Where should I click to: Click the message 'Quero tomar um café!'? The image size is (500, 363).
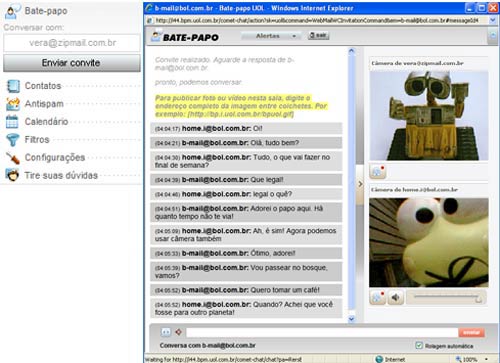(x=246, y=290)
